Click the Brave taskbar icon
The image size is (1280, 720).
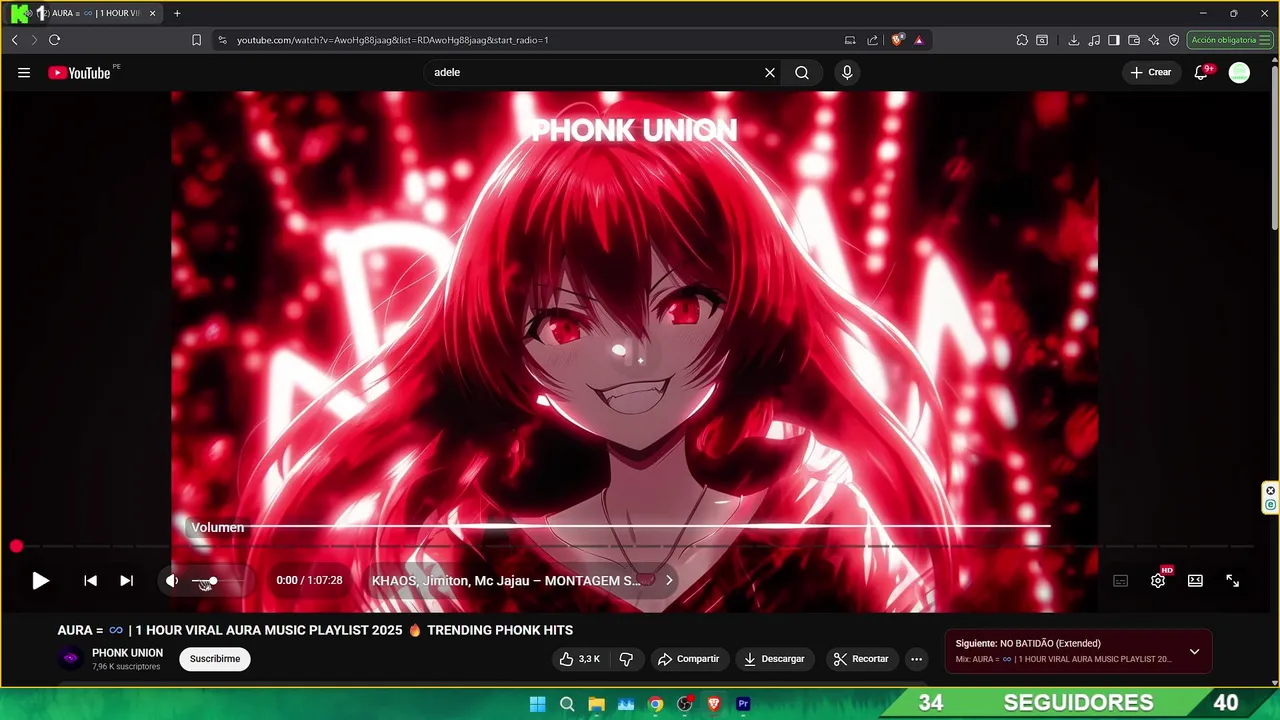click(x=714, y=704)
